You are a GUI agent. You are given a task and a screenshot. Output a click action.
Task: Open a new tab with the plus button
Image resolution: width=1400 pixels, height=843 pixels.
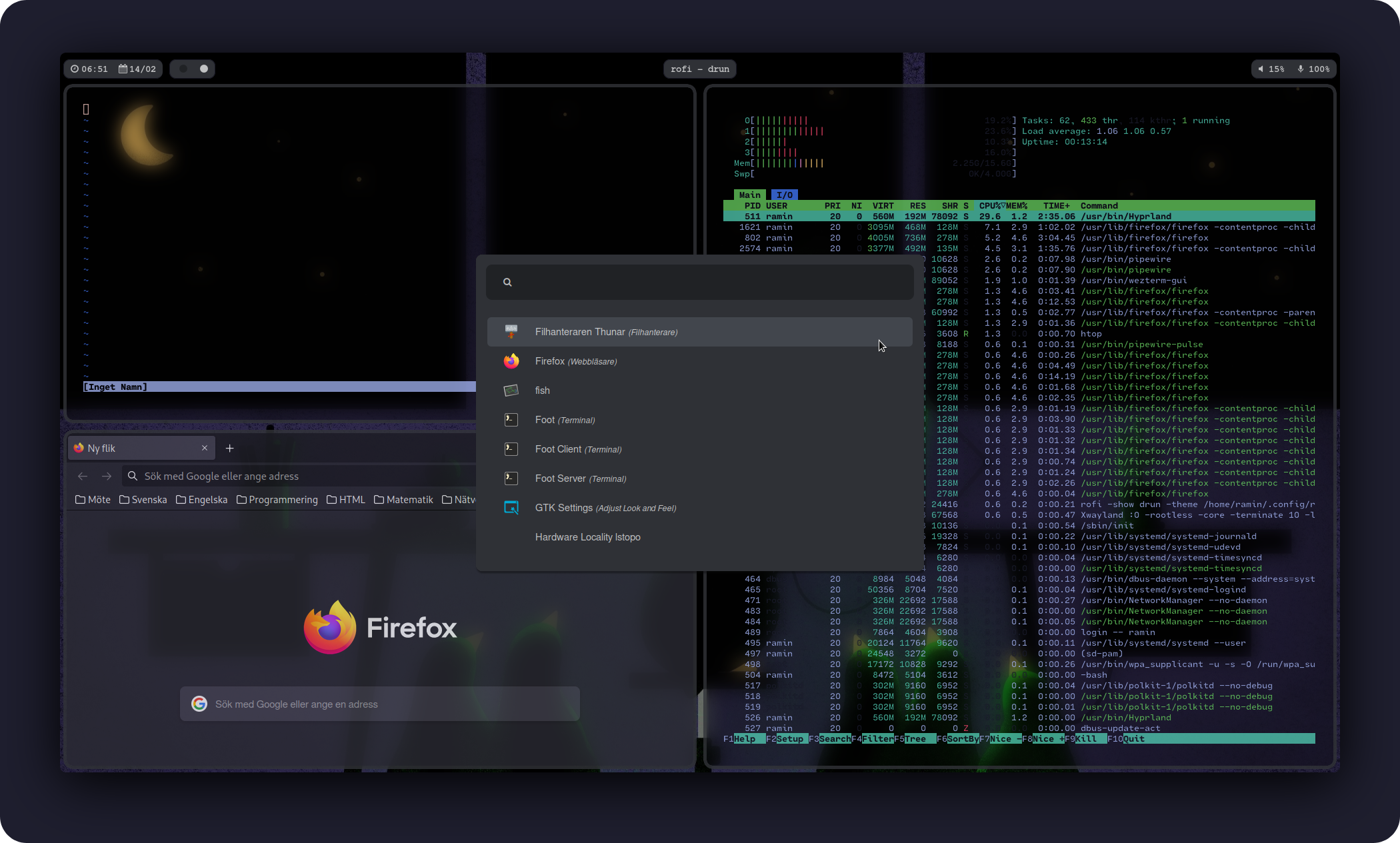pyautogui.click(x=229, y=448)
